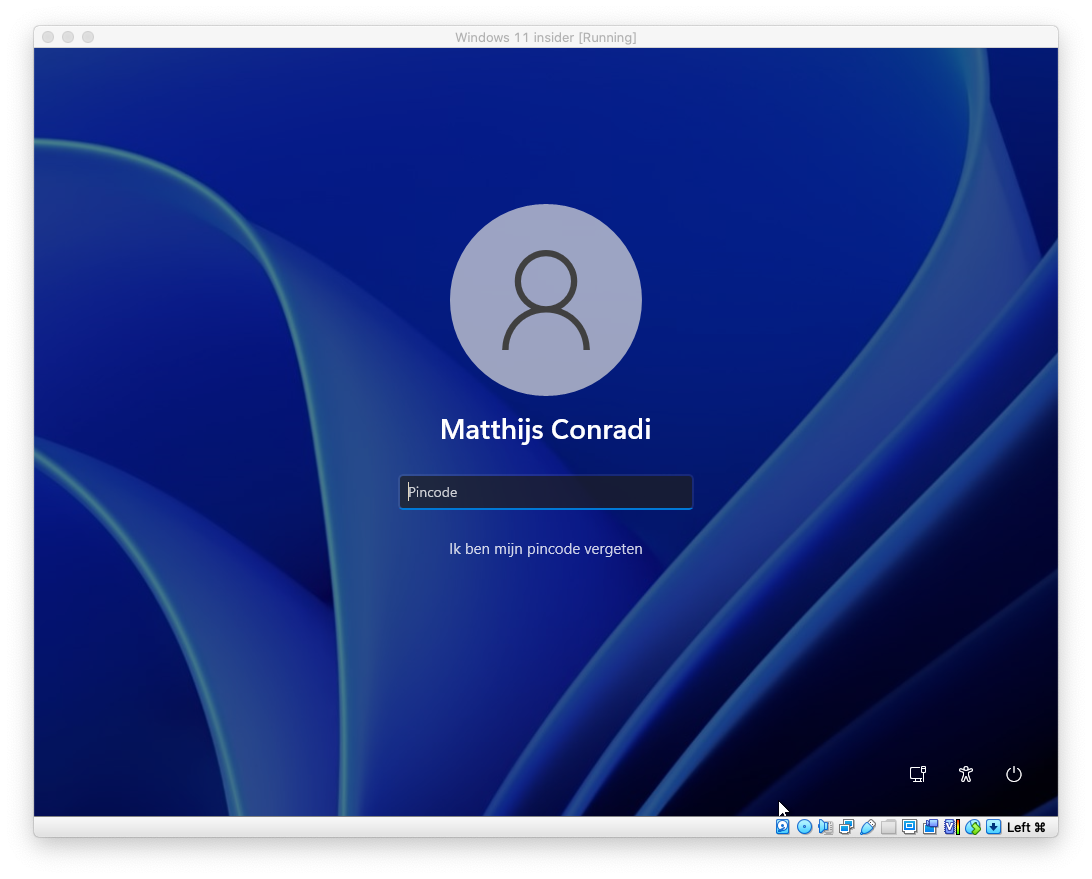This screenshot has height=879, width=1092.
Task: Click the user avatar picture
Action: pos(545,300)
